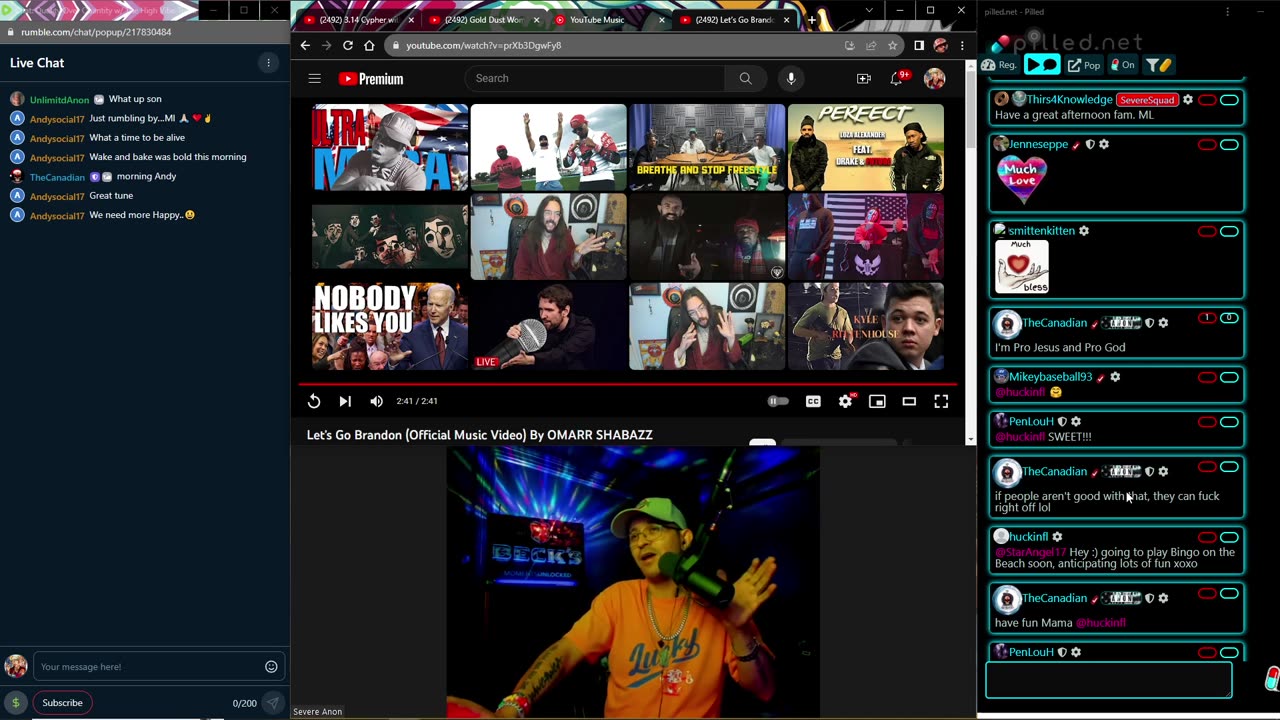Reload the YouTube page
The image size is (1280, 720).
click(x=347, y=45)
